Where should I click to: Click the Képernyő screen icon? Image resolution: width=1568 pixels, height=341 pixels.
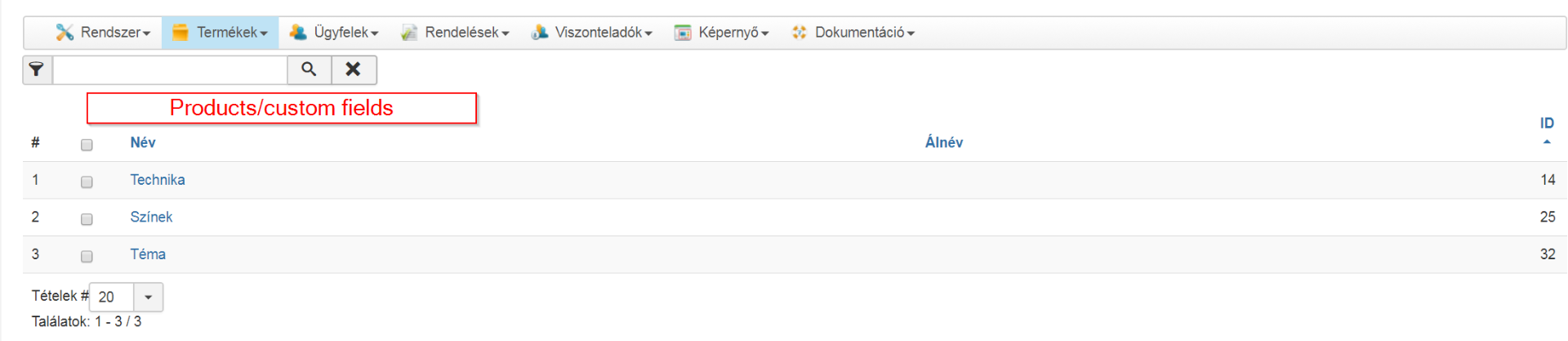point(683,33)
